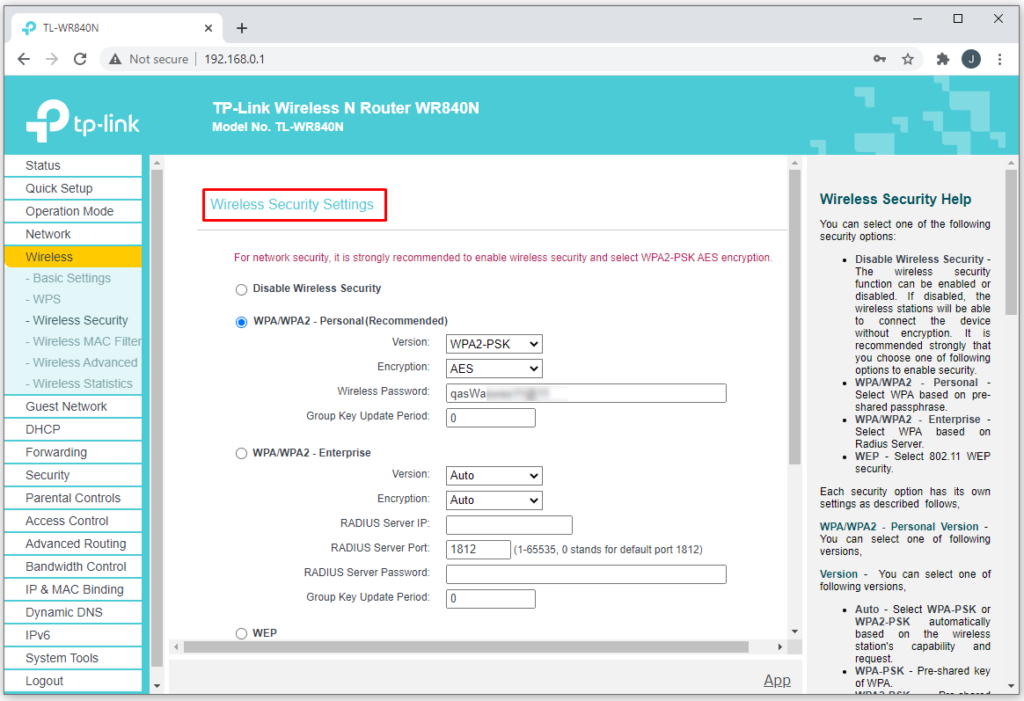
Task: Click the browser back arrow
Action: (x=23, y=59)
